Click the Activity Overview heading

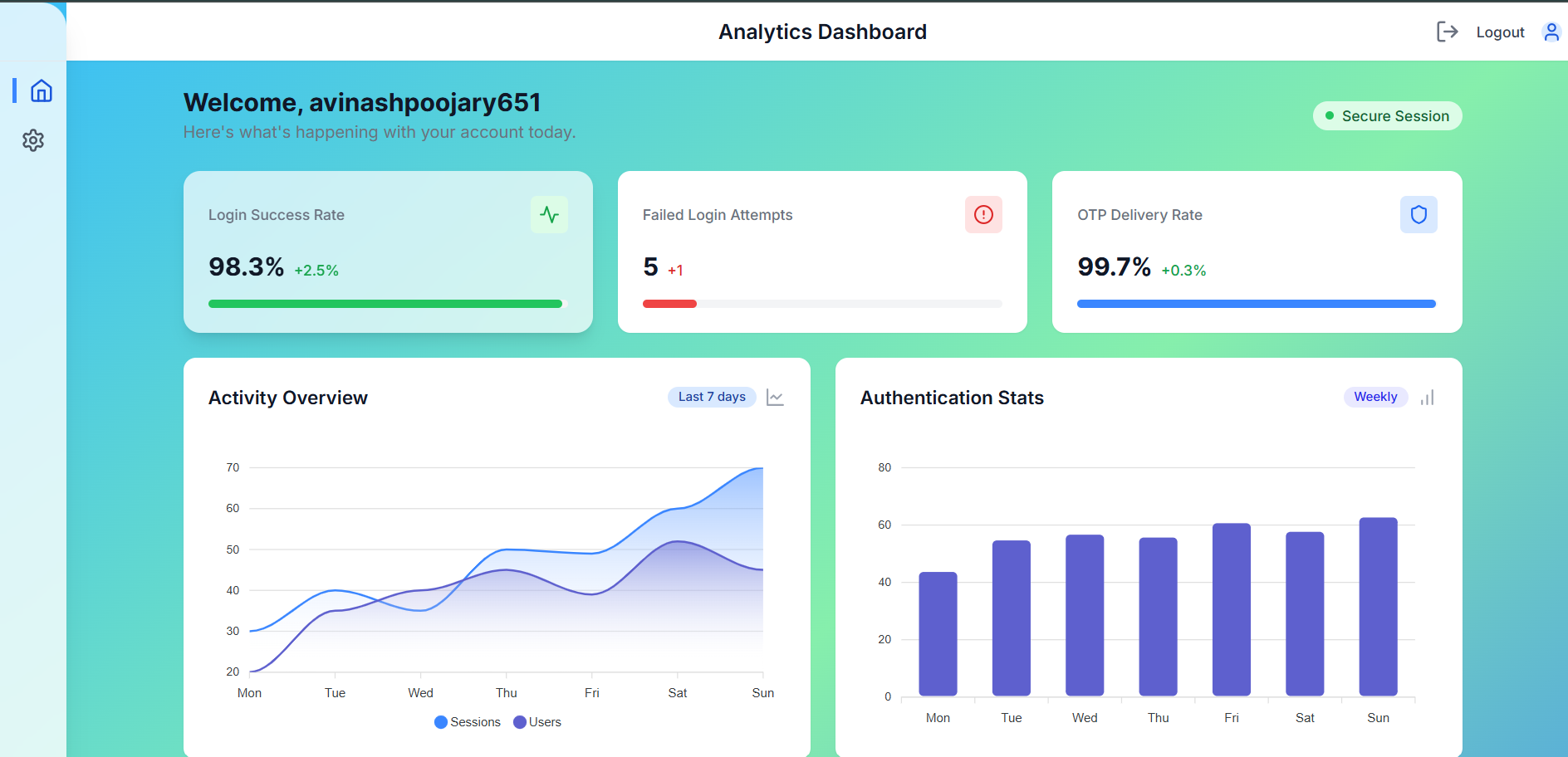288,398
